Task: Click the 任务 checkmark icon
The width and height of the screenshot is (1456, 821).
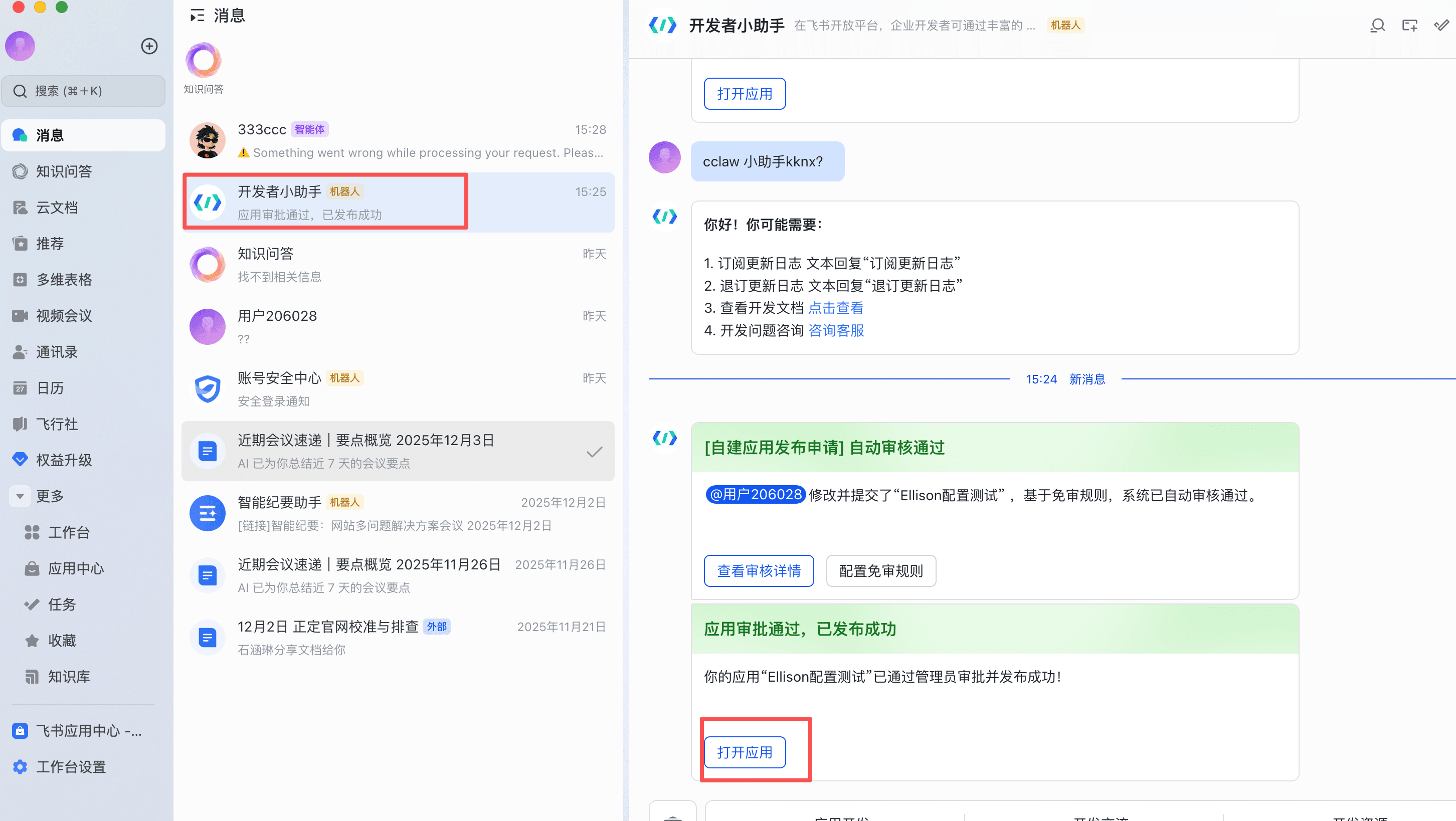Action: 32,604
